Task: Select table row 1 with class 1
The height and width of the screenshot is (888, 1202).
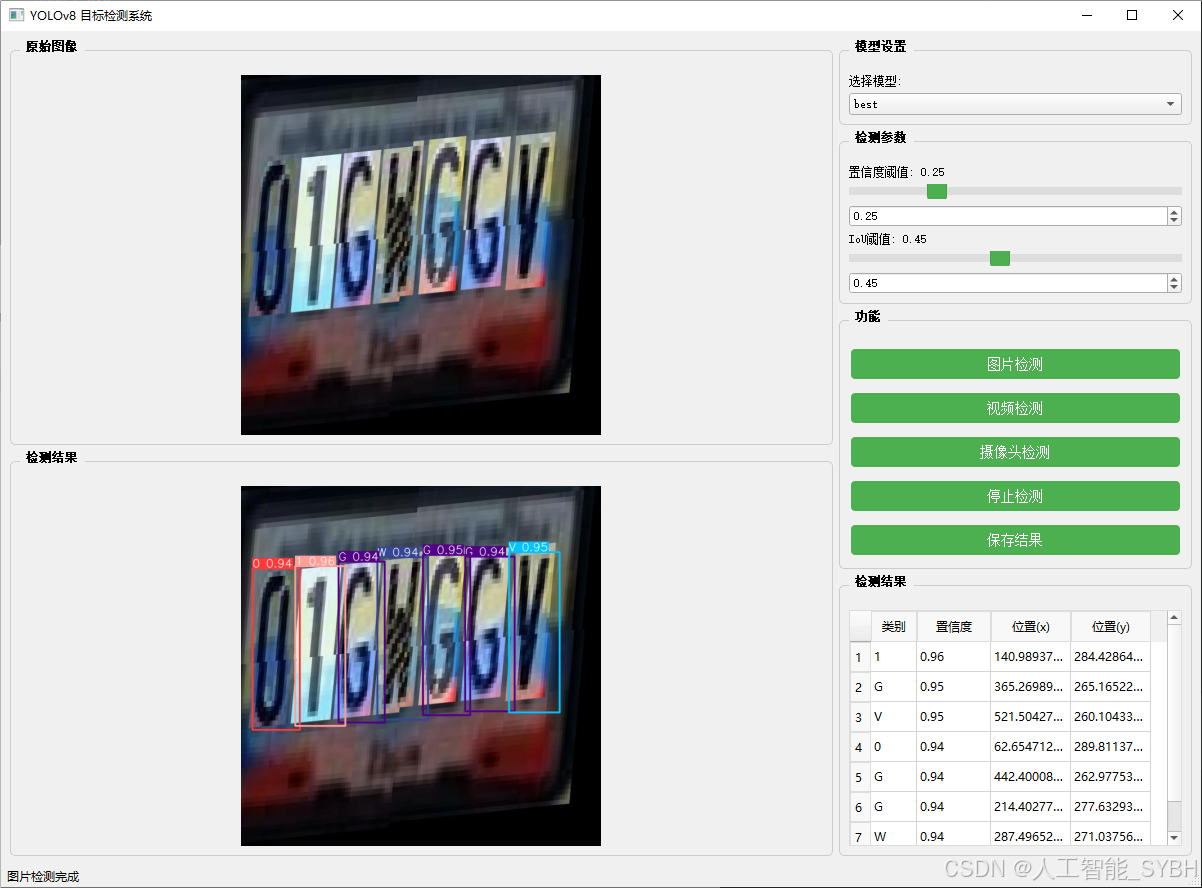Action: point(953,656)
